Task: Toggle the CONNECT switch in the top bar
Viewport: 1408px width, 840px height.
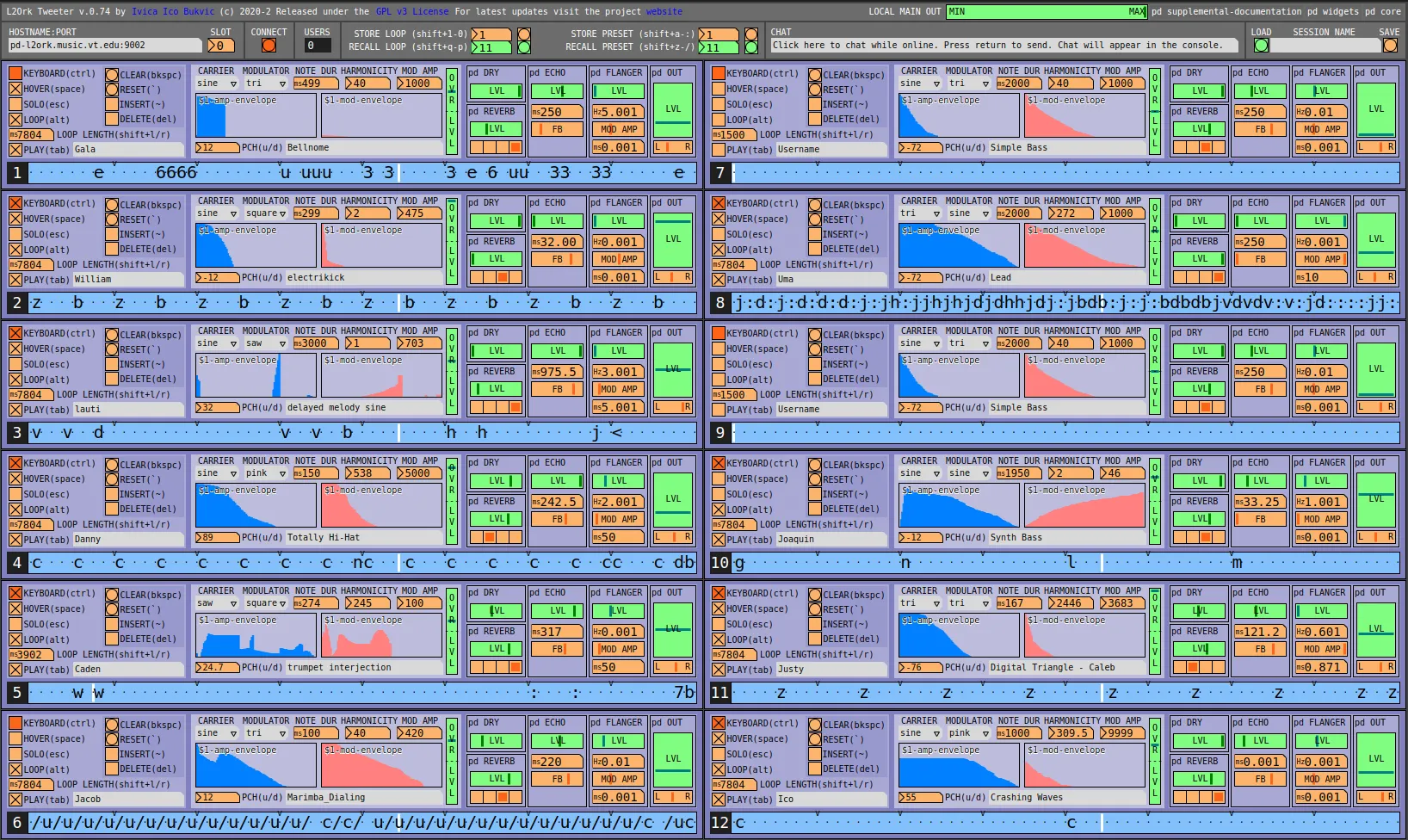Action: point(269,46)
